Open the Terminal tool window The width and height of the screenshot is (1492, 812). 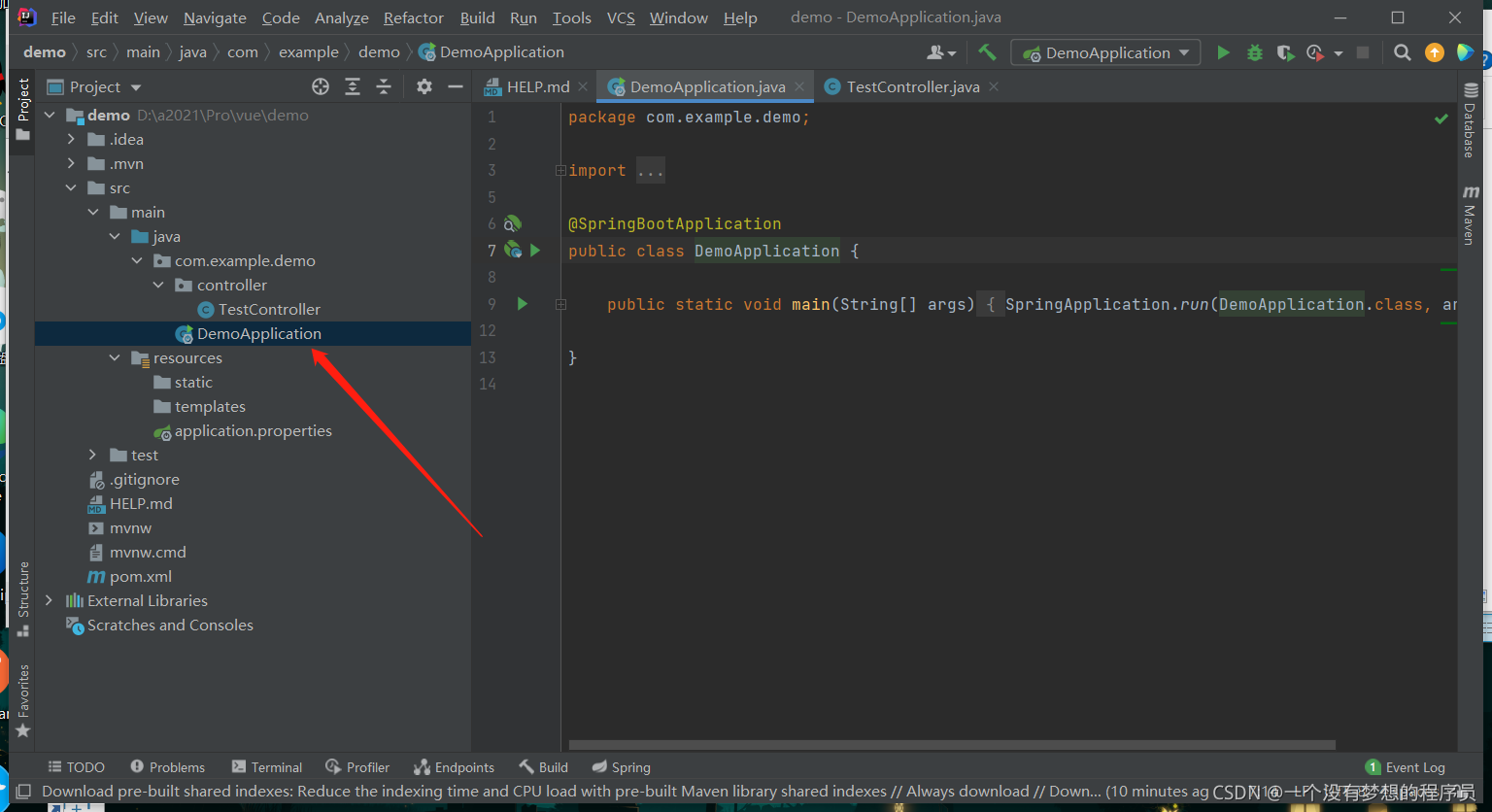coord(267,767)
